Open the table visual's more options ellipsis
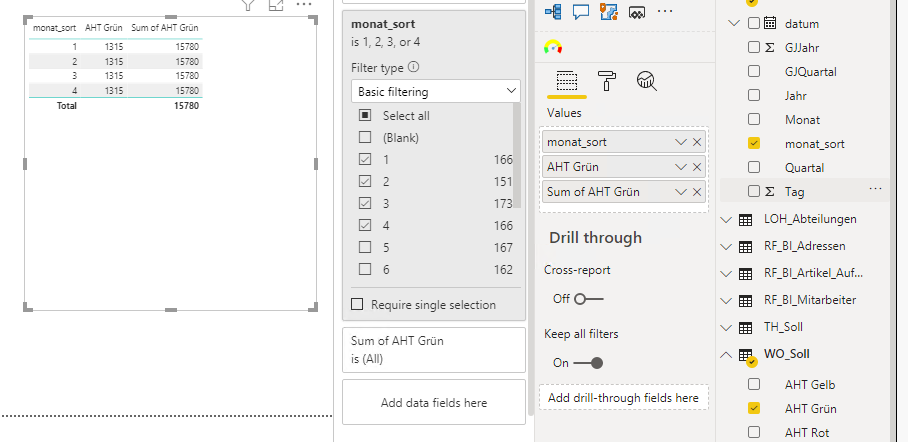This screenshot has width=908, height=442. 304,5
